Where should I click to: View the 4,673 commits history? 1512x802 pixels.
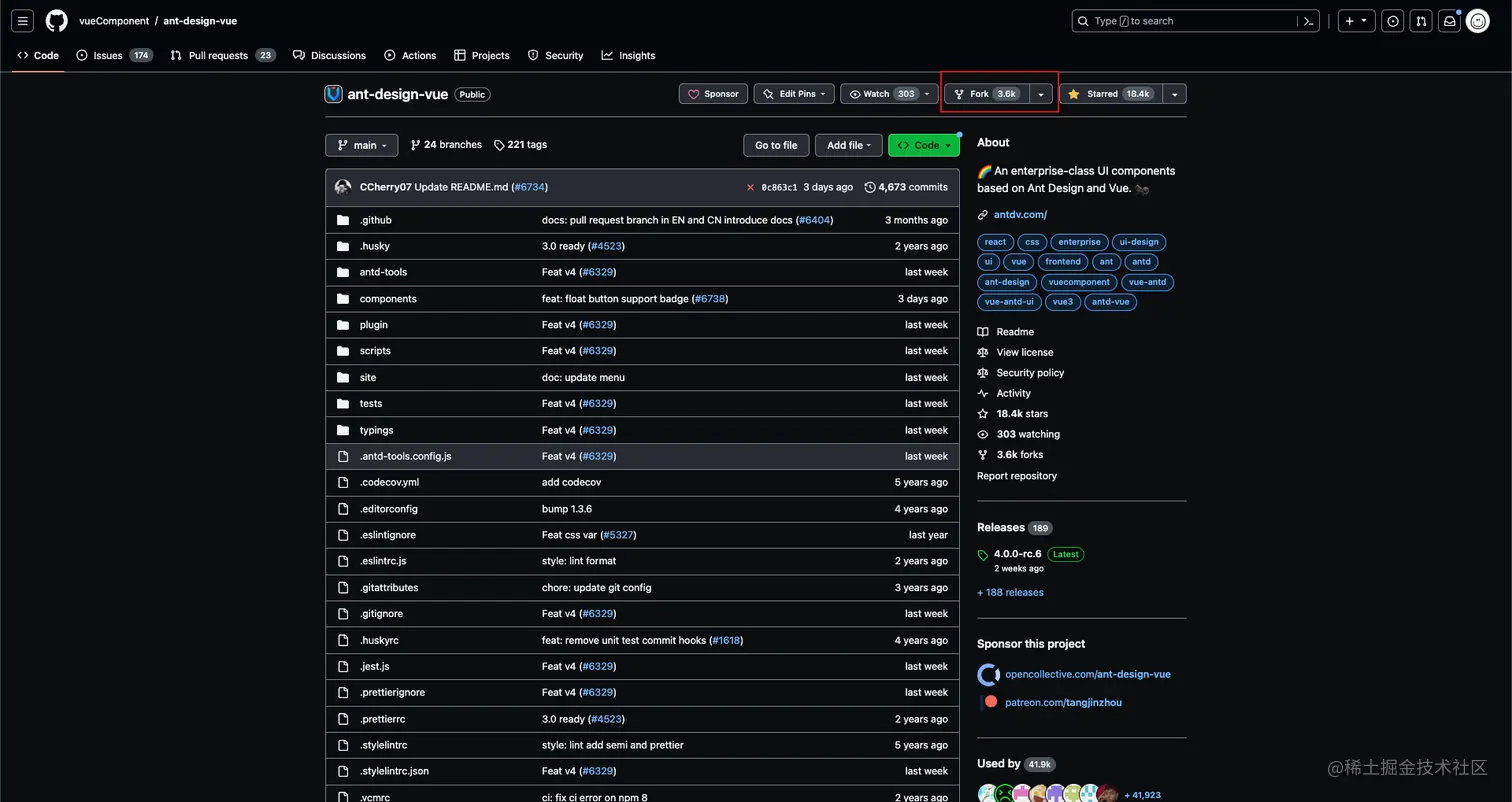pyautogui.click(x=906, y=187)
